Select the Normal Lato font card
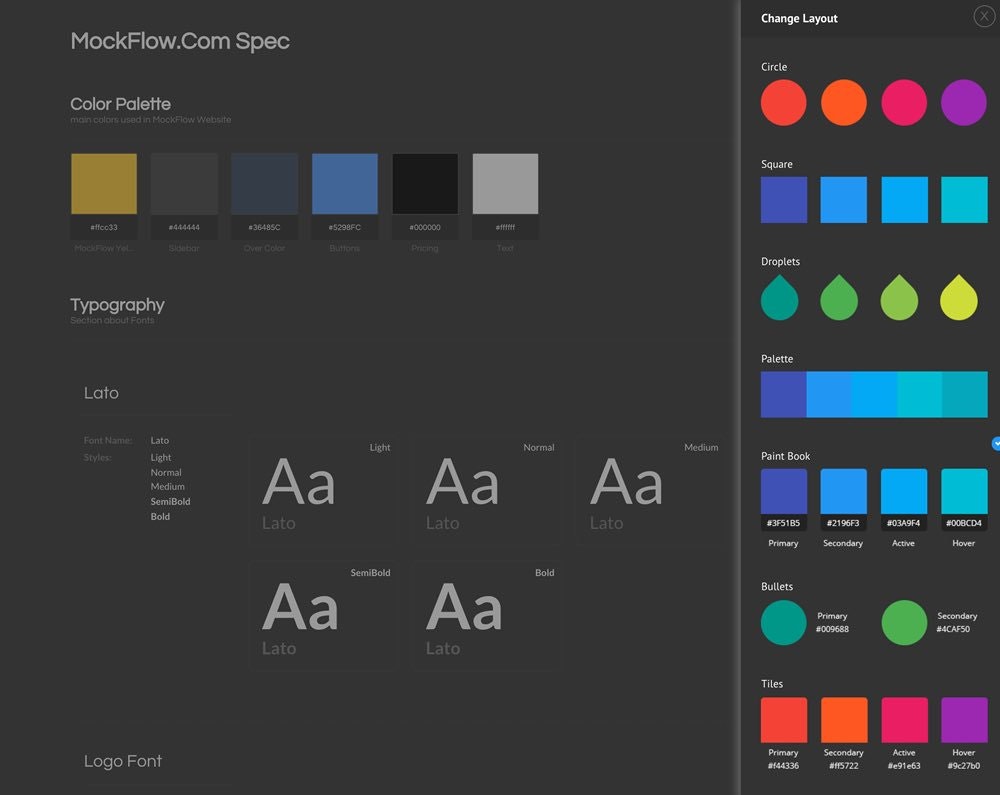 coord(487,491)
